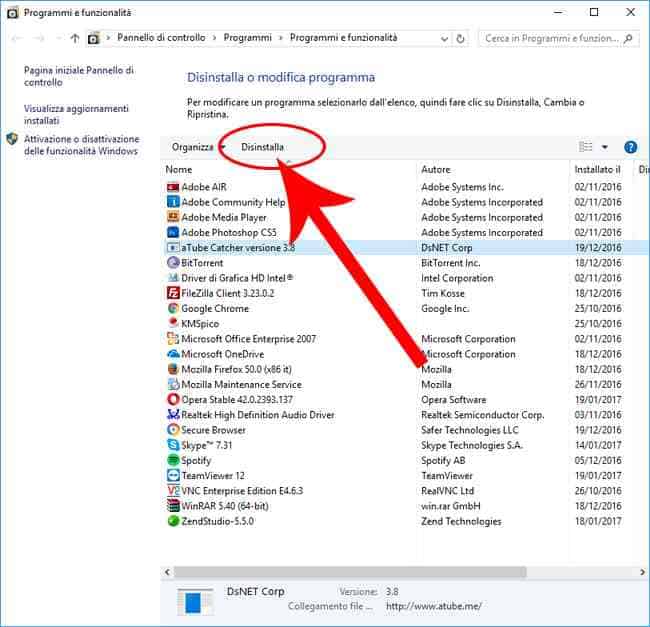
Task: Click the FileZilla Client icon
Action: [x=173, y=293]
